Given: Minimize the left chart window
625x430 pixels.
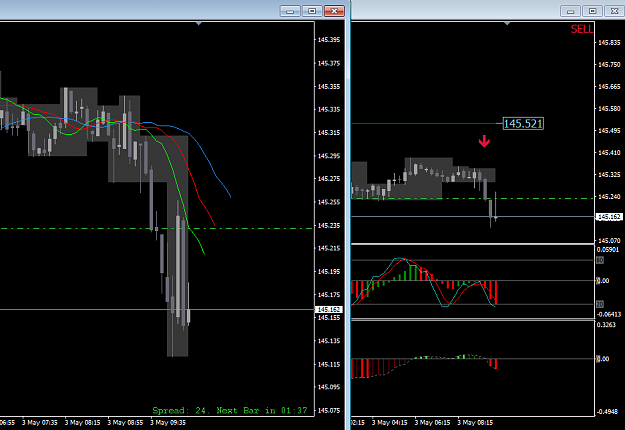Looking at the screenshot, I should pos(290,11).
